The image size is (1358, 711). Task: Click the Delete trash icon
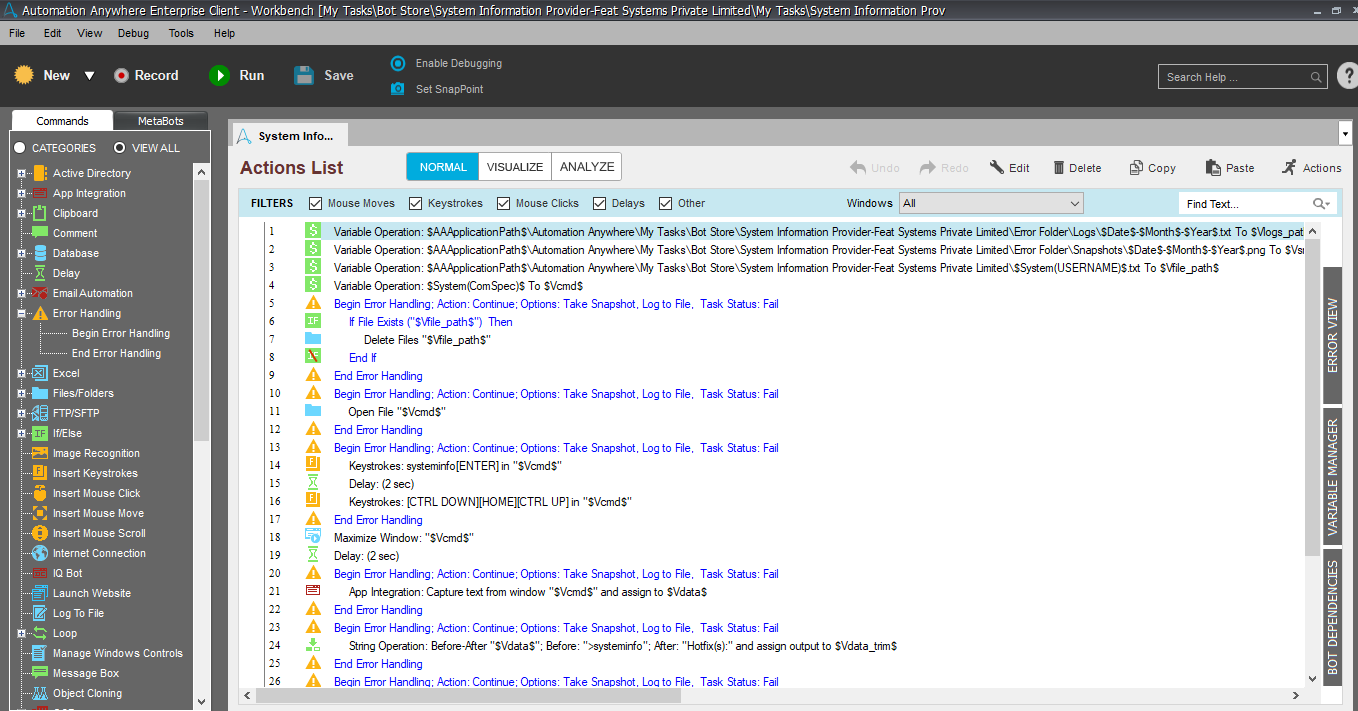click(1055, 168)
